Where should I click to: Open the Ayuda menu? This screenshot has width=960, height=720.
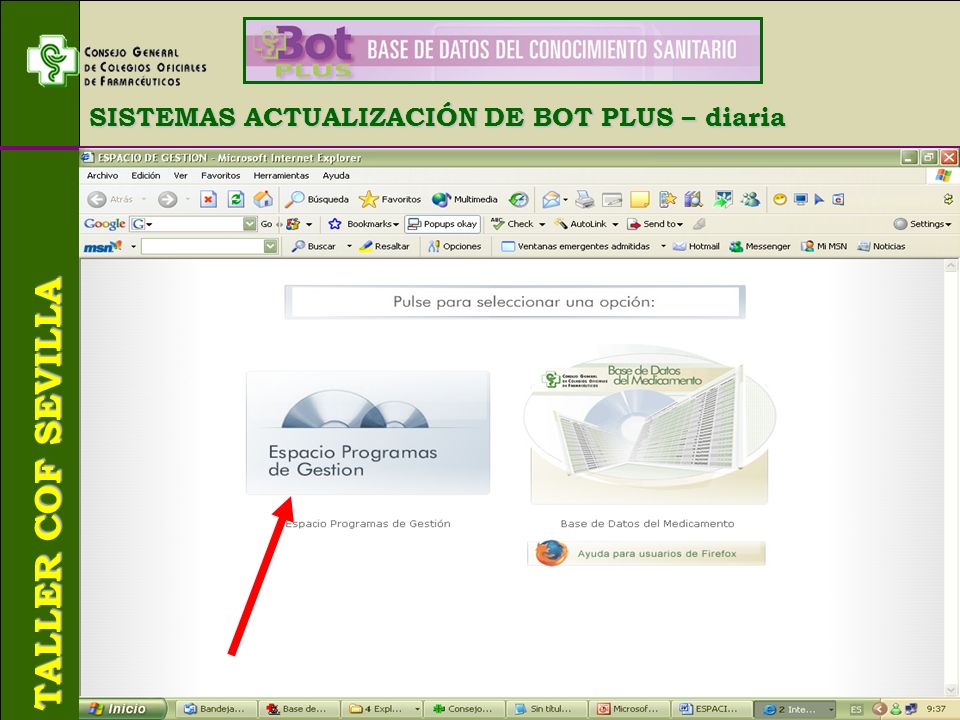tap(336, 176)
